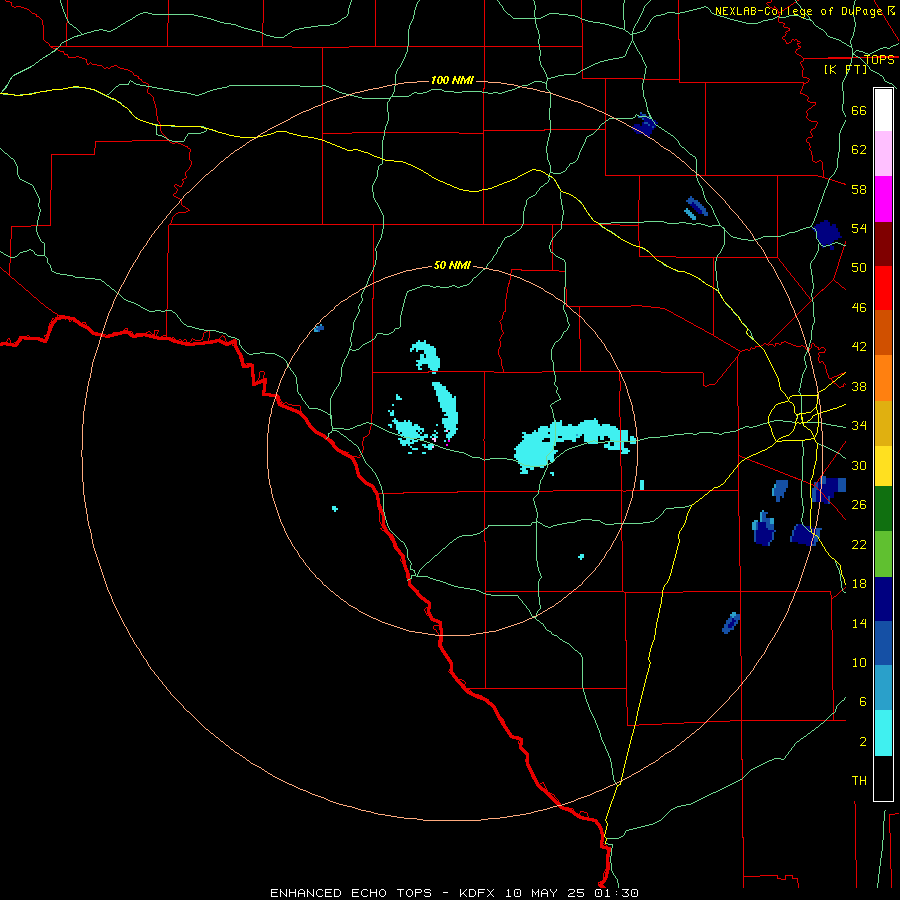Click the "TOPS" legend heading
The height and width of the screenshot is (900, 900).
(879, 60)
